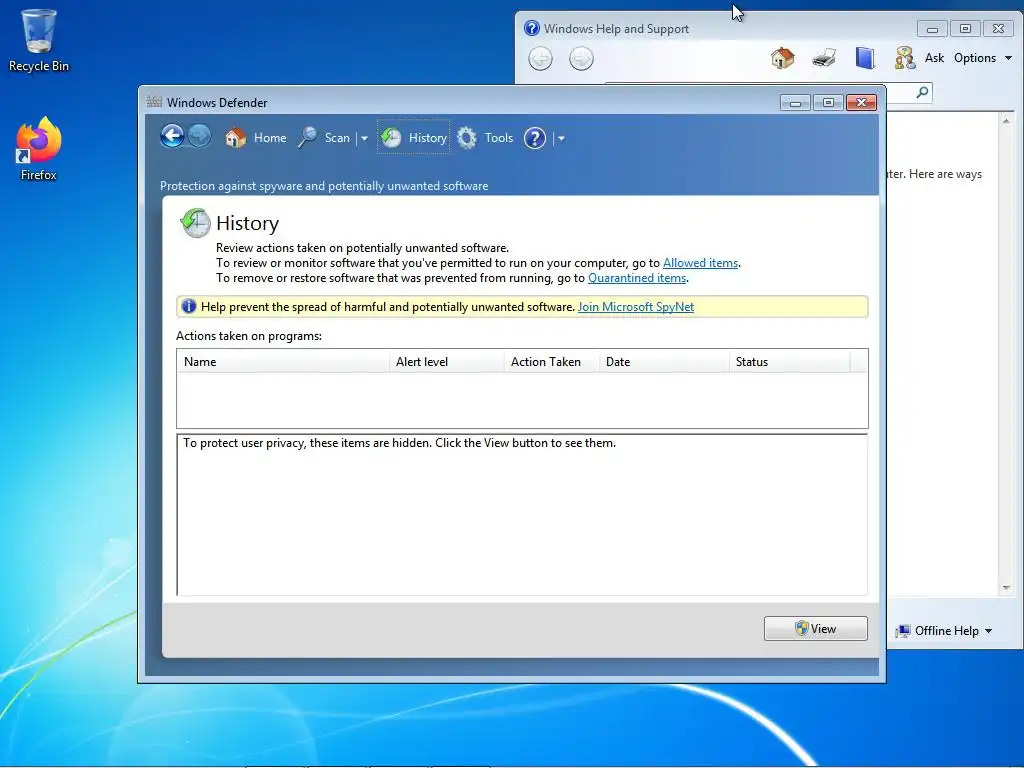Open the Allowed items link
1024x768 pixels.
click(700, 263)
